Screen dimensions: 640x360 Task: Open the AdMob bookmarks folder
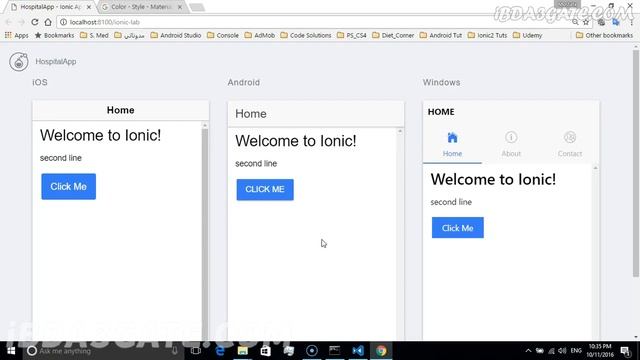pos(260,36)
